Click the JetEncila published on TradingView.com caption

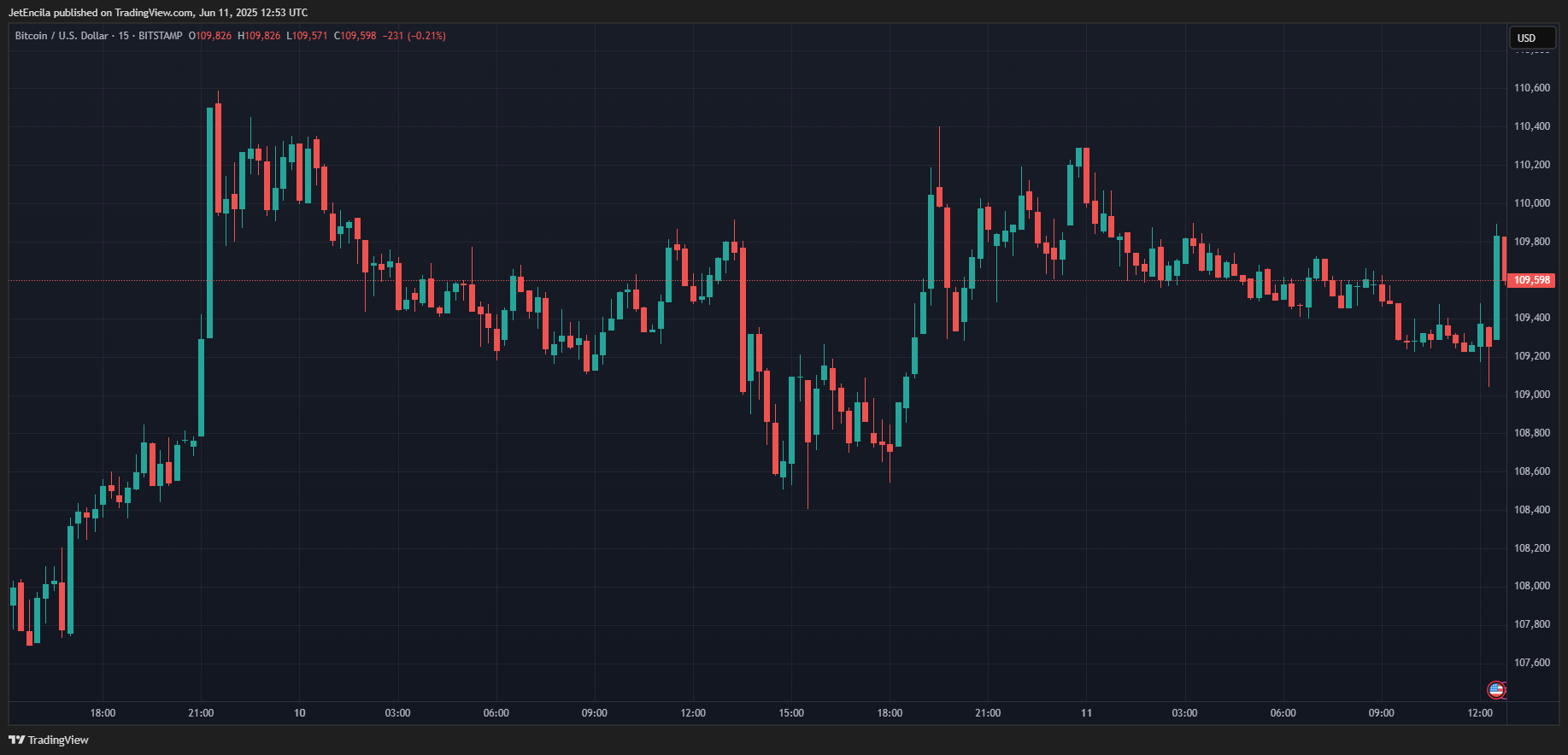[x=158, y=13]
